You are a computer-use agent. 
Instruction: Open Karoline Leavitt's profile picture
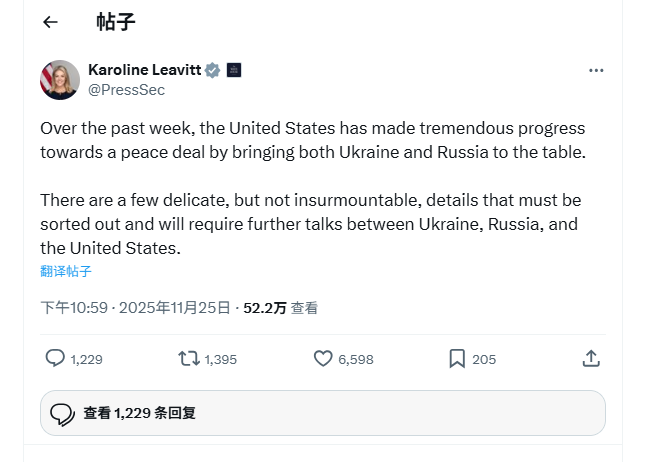60,80
